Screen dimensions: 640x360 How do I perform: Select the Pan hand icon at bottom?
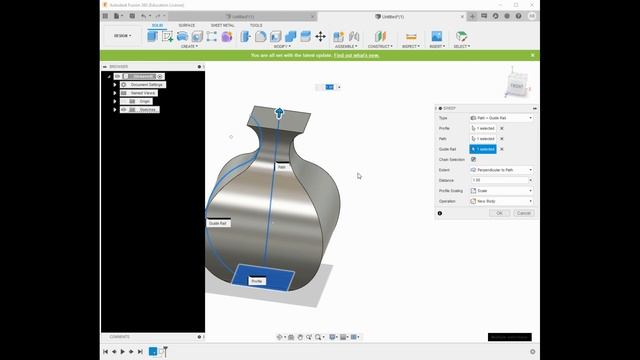click(x=300, y=337)
